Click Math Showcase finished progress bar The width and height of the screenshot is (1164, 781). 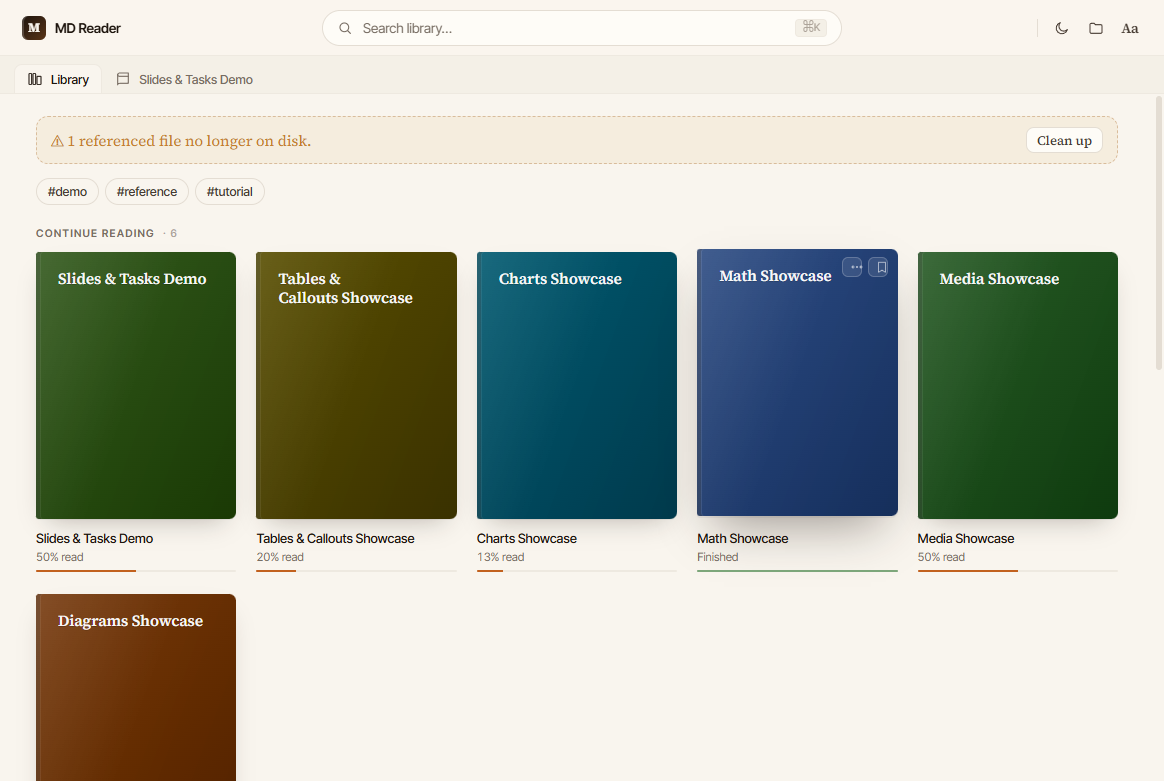point(797,571)
